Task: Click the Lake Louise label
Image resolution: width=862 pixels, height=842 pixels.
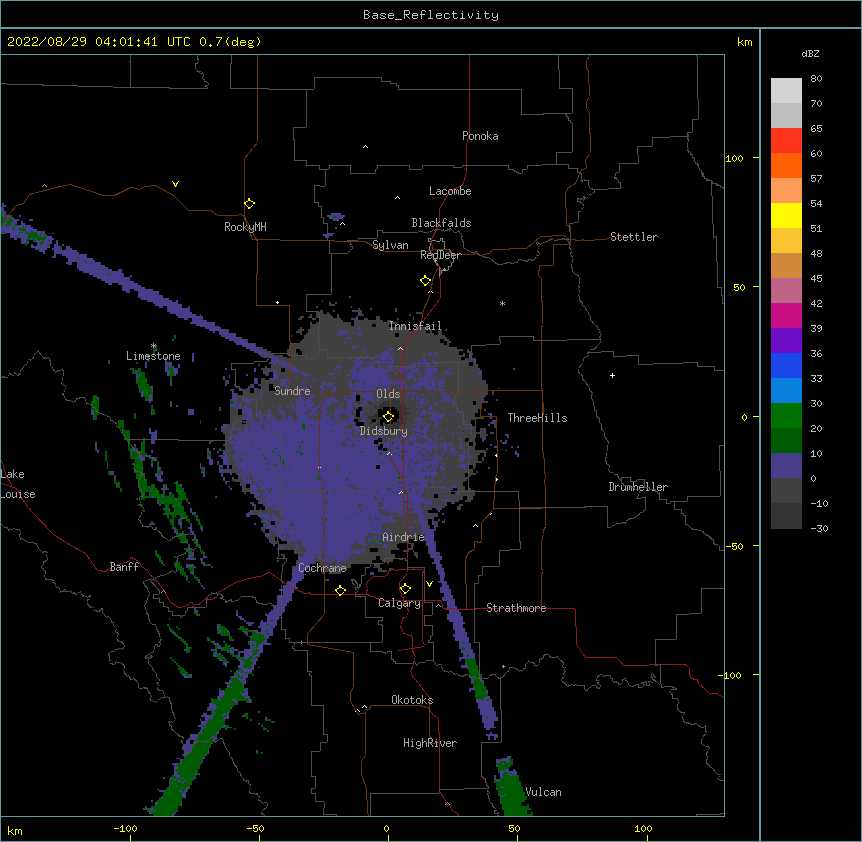Action: click(x=18, y=484)
